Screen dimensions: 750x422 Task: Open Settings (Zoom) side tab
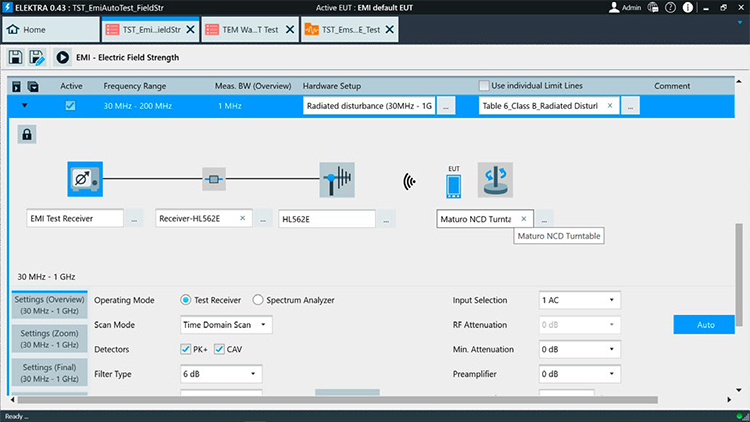(x=49, y=339)
